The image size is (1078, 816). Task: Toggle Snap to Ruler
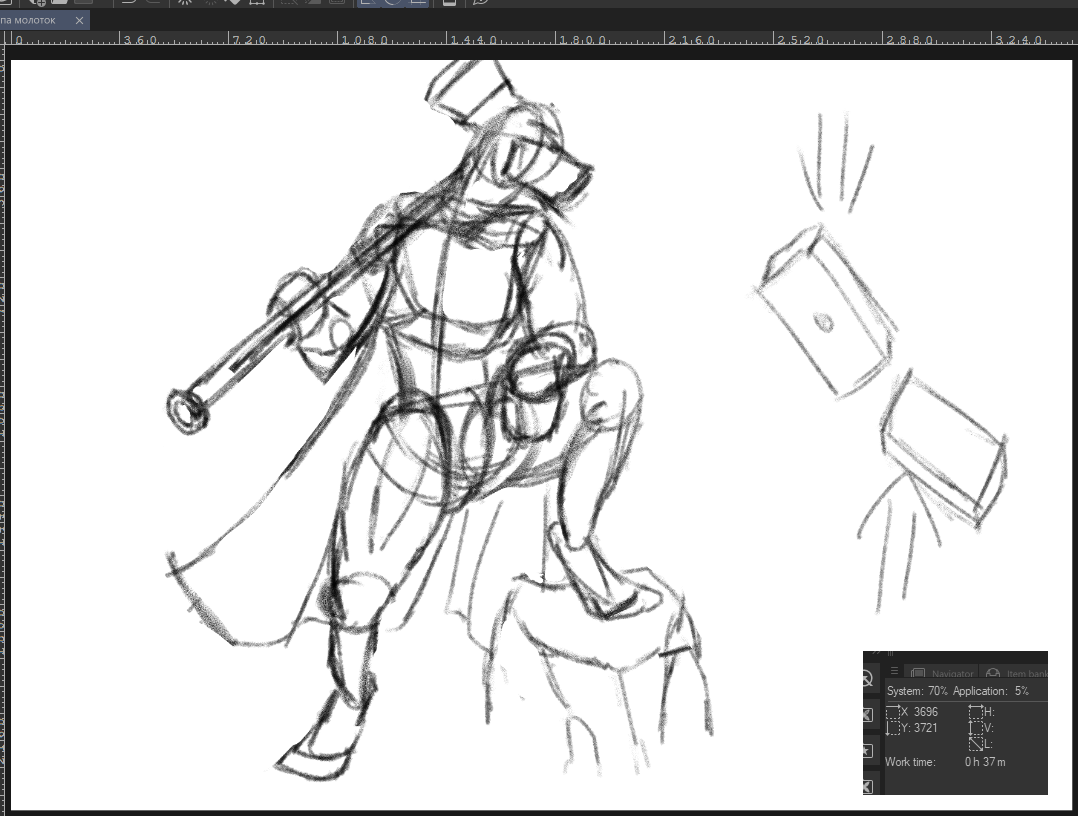(368, 3)
